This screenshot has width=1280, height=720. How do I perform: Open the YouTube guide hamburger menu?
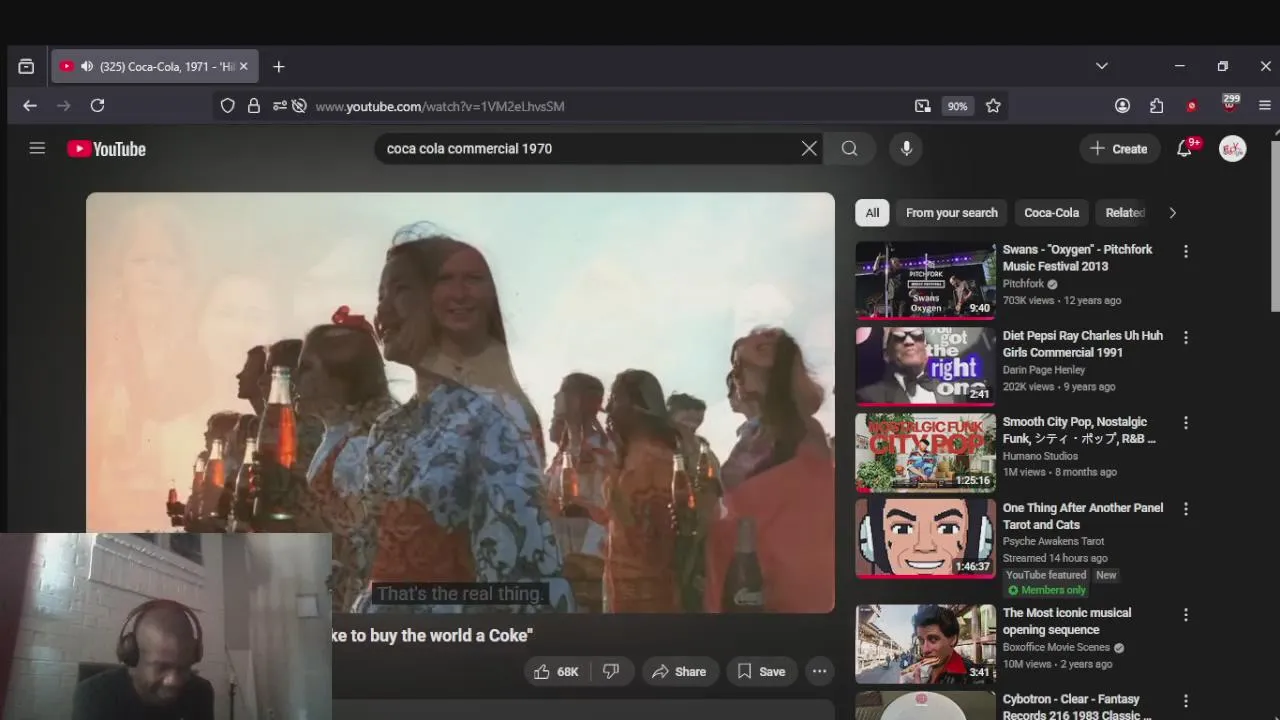tap(37, 148)
